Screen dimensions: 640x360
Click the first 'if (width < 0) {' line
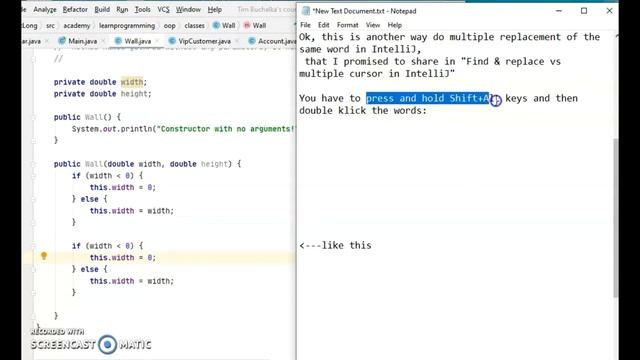click(x=108, y=176)
